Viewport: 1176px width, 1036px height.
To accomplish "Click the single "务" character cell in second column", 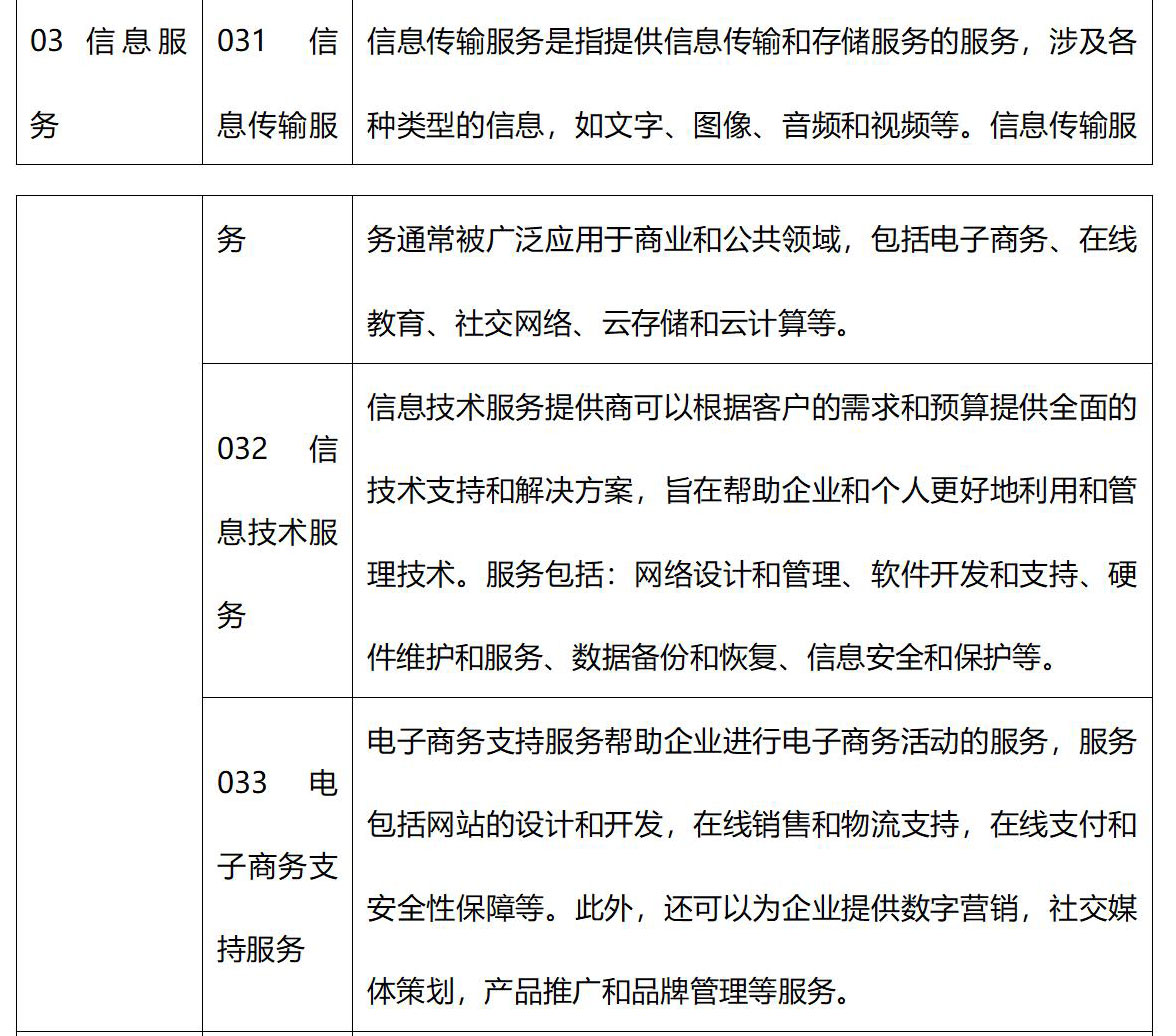I will 231,241.
